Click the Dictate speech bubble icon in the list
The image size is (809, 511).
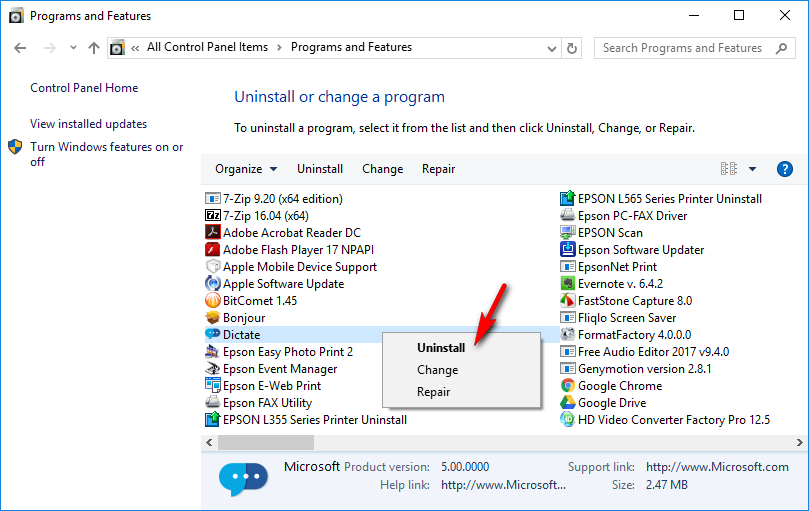pyautogui.click(x=213, y=334)
